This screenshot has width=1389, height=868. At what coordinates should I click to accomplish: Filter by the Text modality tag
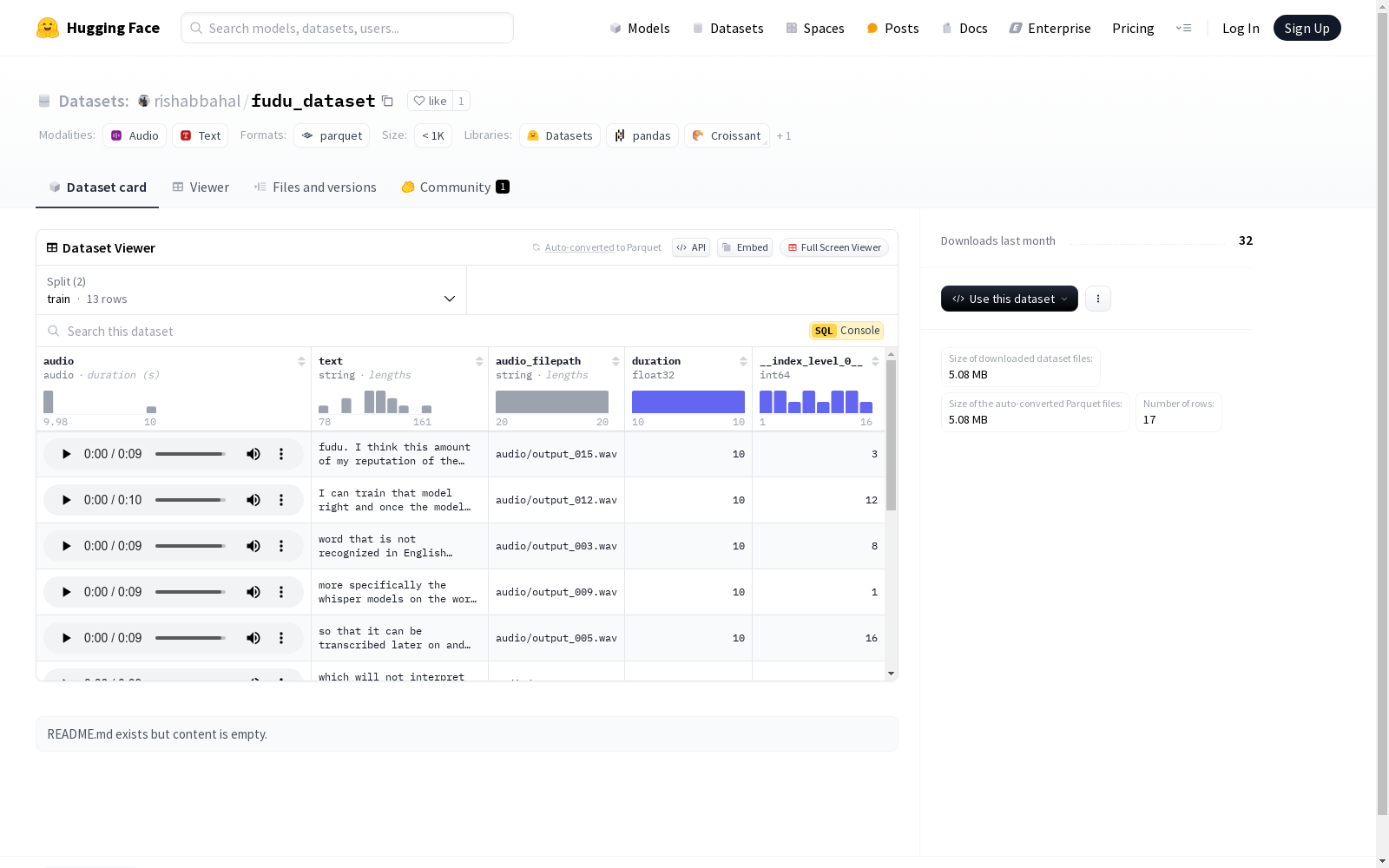click(200, 135)
